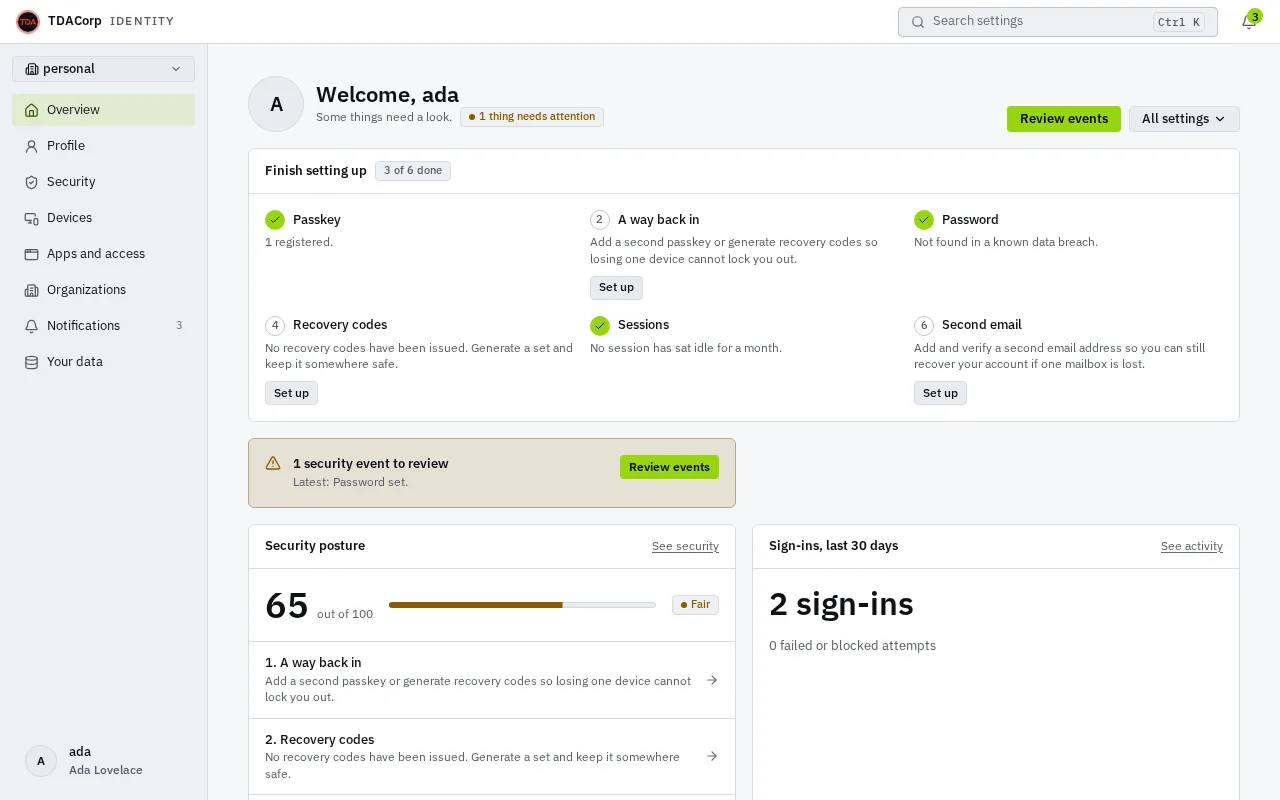Open Apps and access section
The width and height of the screenshot is (1280, 800).
point(103,254)
